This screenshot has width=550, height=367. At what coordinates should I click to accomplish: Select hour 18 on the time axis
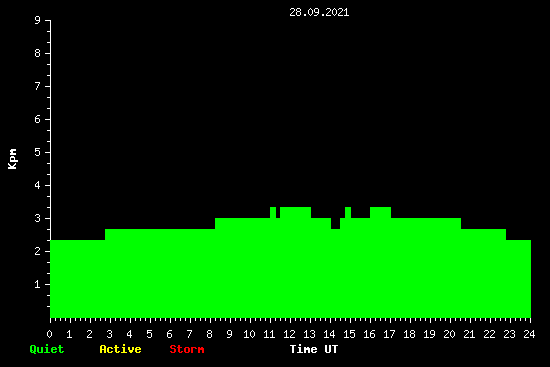pyautogui.click(x=409, y=334)
